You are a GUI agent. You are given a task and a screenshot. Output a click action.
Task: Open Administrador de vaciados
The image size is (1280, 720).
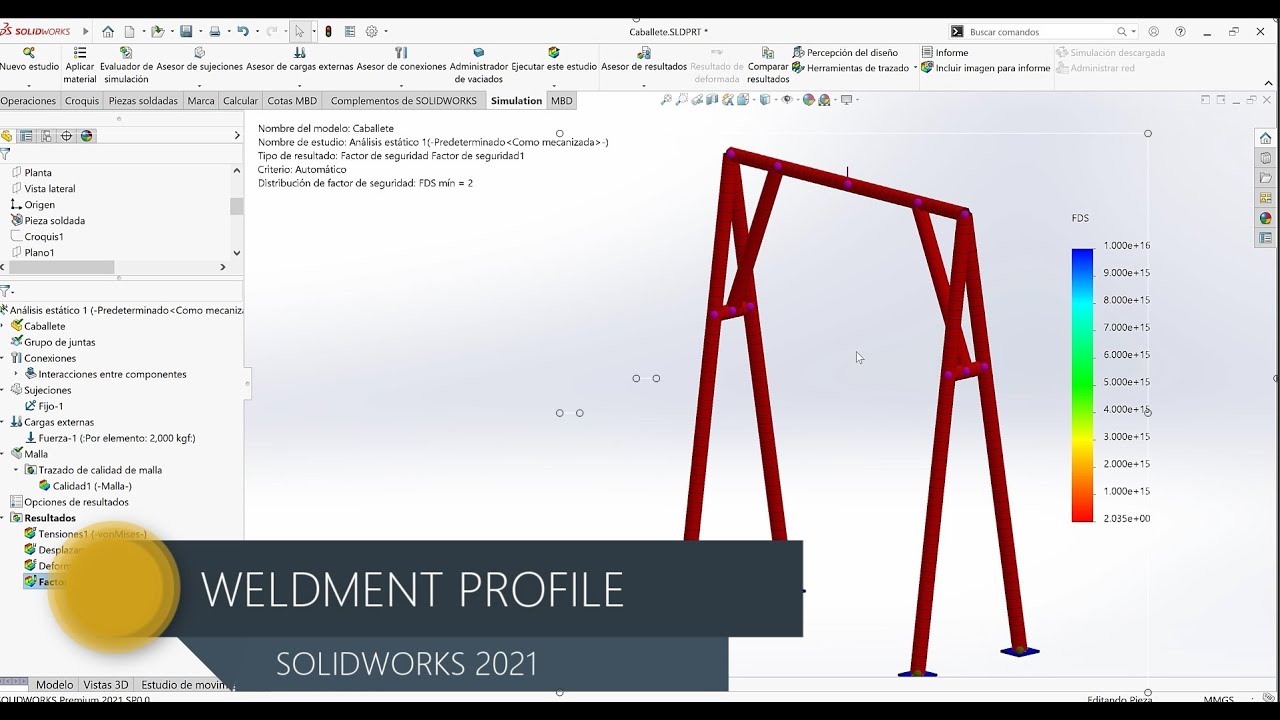coord(479,65)
